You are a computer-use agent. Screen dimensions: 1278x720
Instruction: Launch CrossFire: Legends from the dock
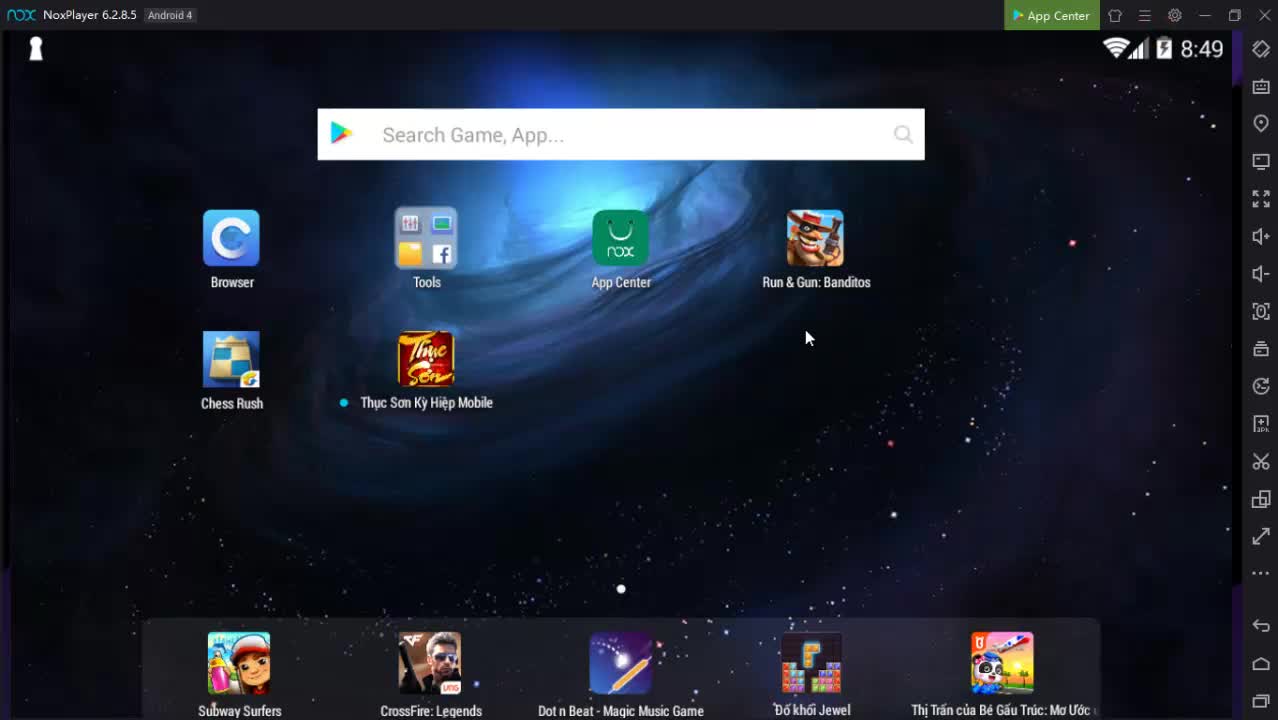pos(430,662)
